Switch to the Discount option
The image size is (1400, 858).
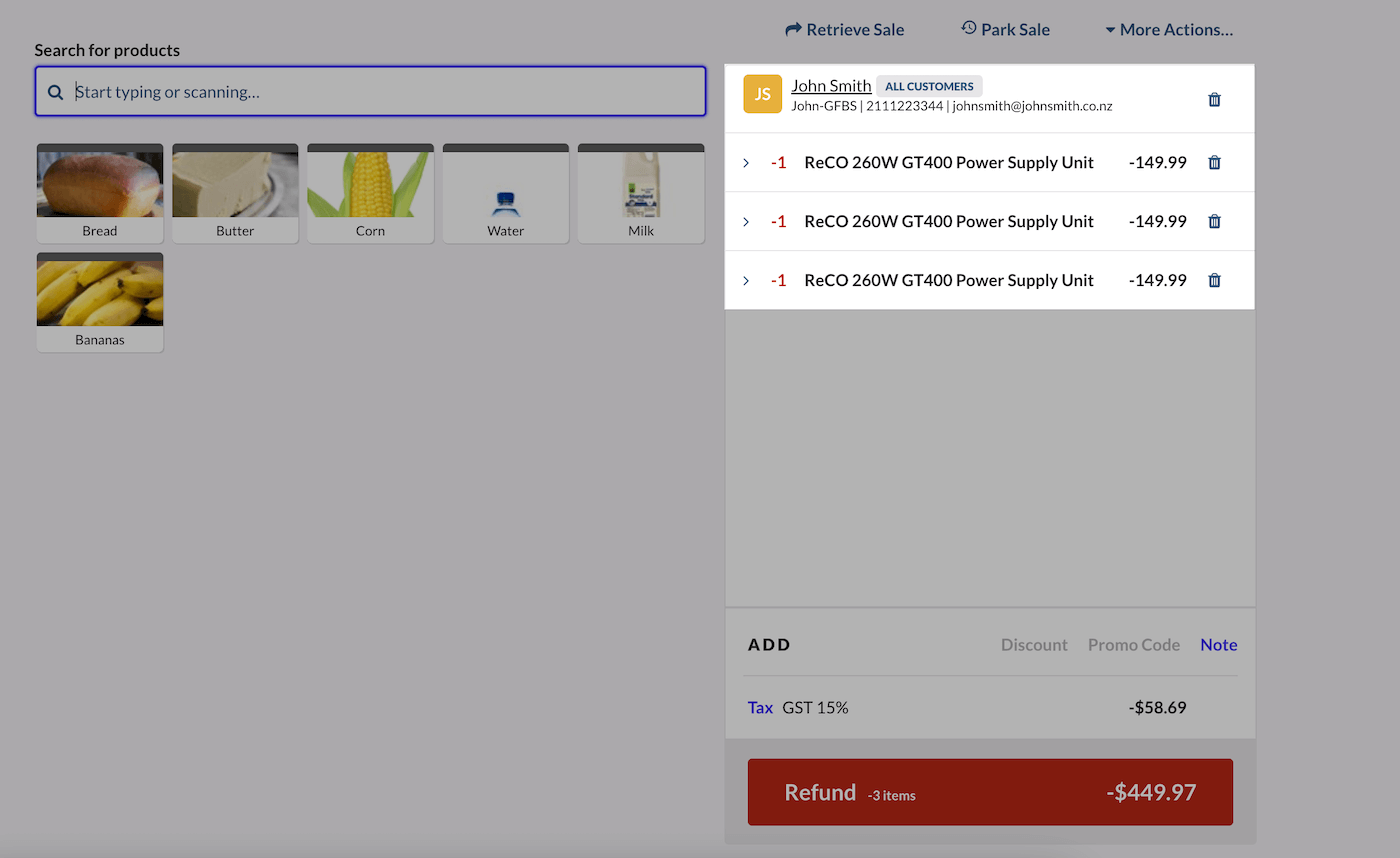coord(1034,645)
